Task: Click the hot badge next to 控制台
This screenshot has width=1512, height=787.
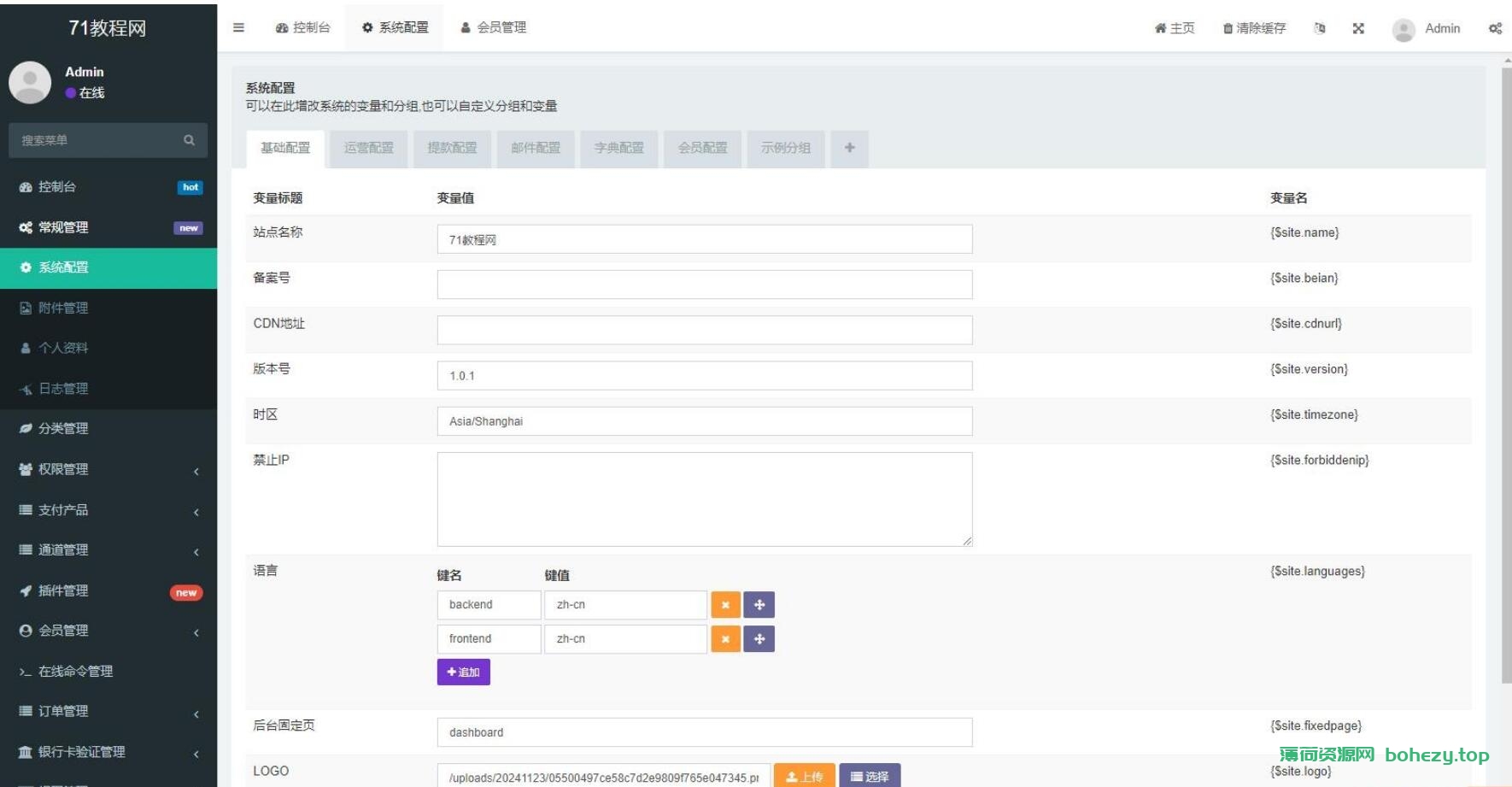Action: tap(190, 187)
